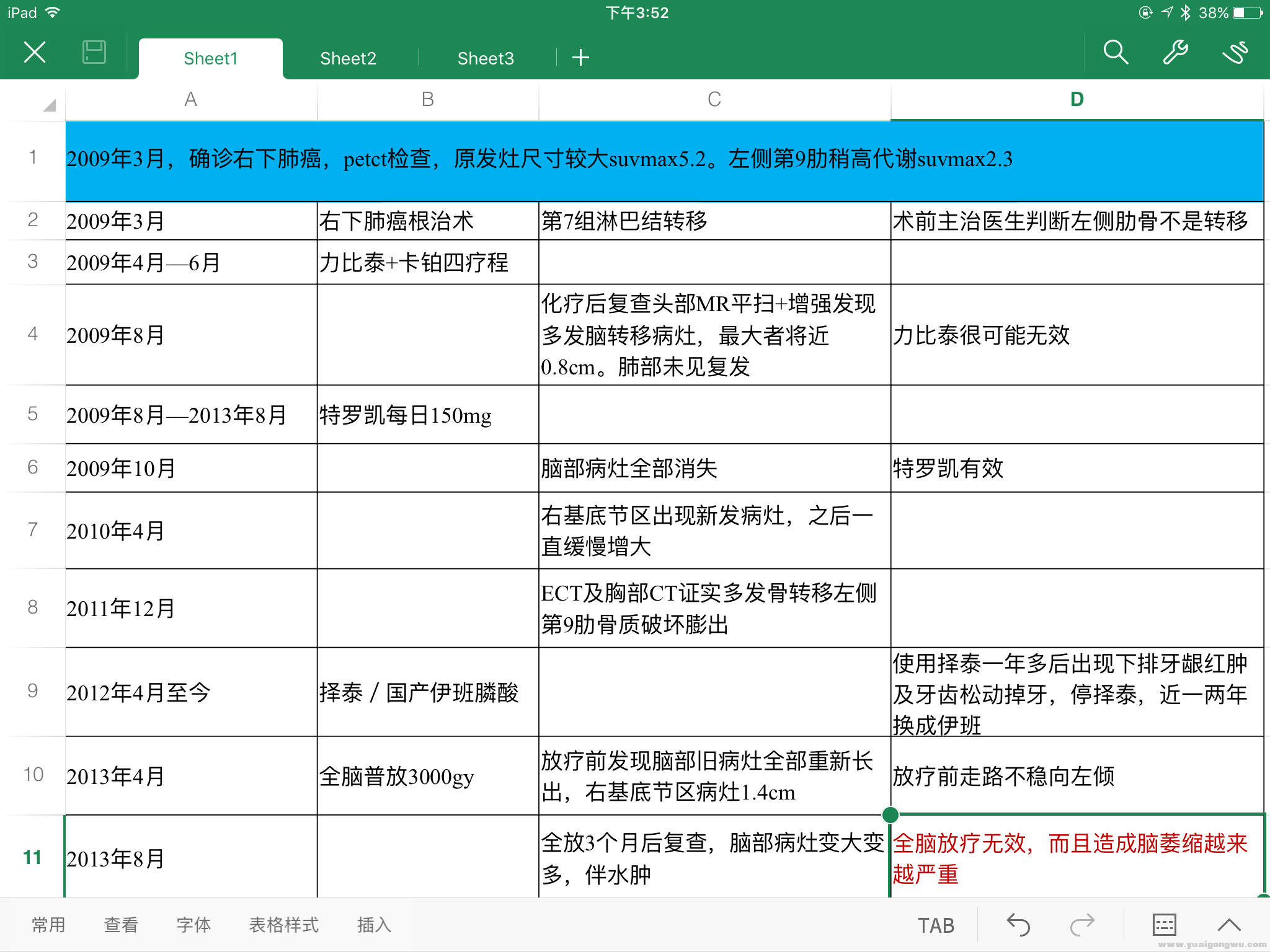Select row 11 header
Viewport: 1270px width, 952px height.
click(x=32, y=857)
